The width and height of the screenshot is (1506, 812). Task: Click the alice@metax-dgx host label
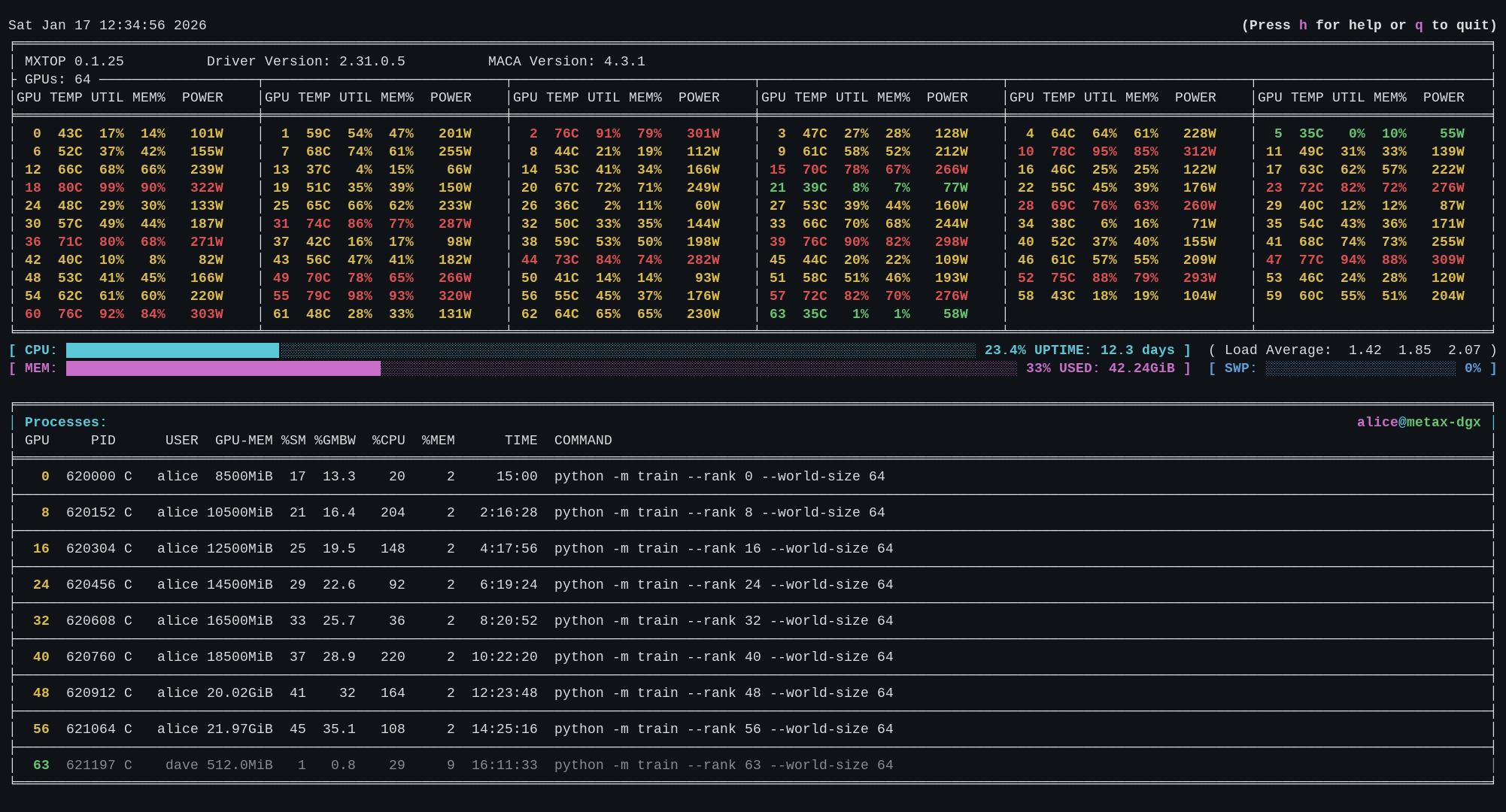pos(1419,423)
